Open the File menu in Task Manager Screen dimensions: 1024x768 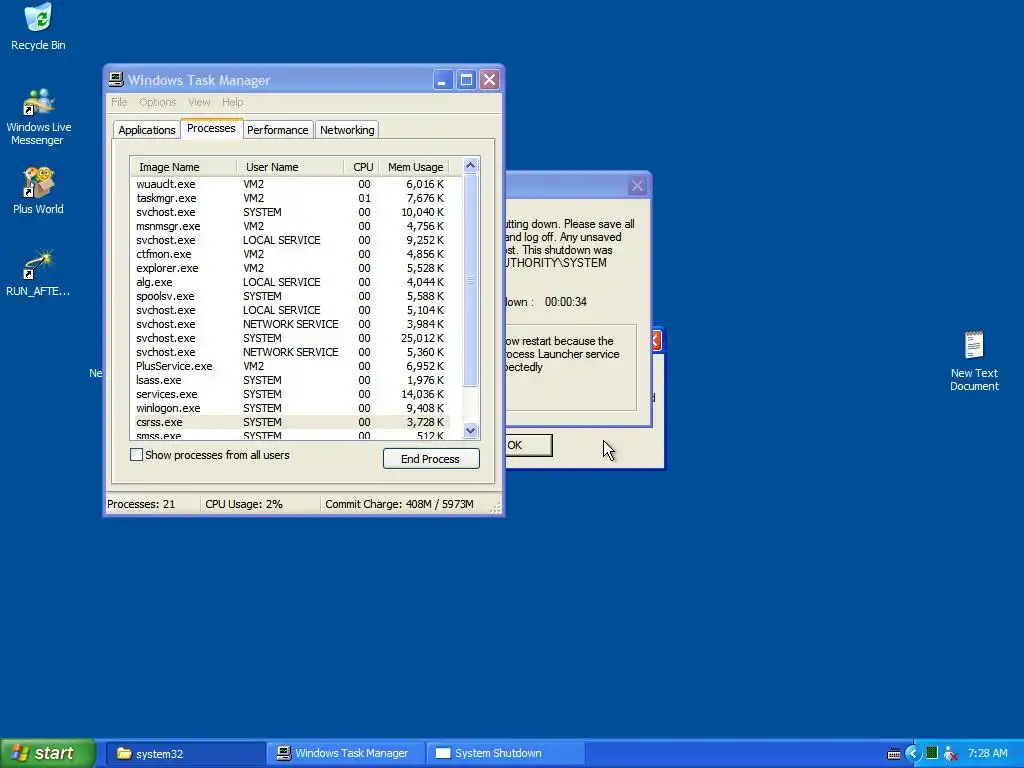[119, 102]
